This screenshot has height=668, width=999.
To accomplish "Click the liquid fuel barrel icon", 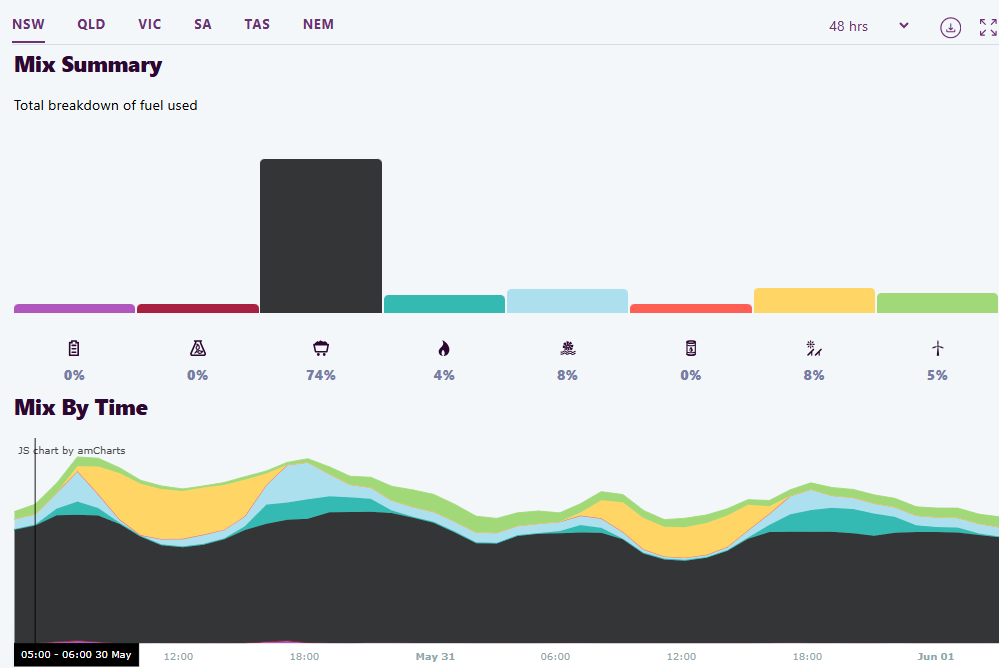I will (691, 348).
